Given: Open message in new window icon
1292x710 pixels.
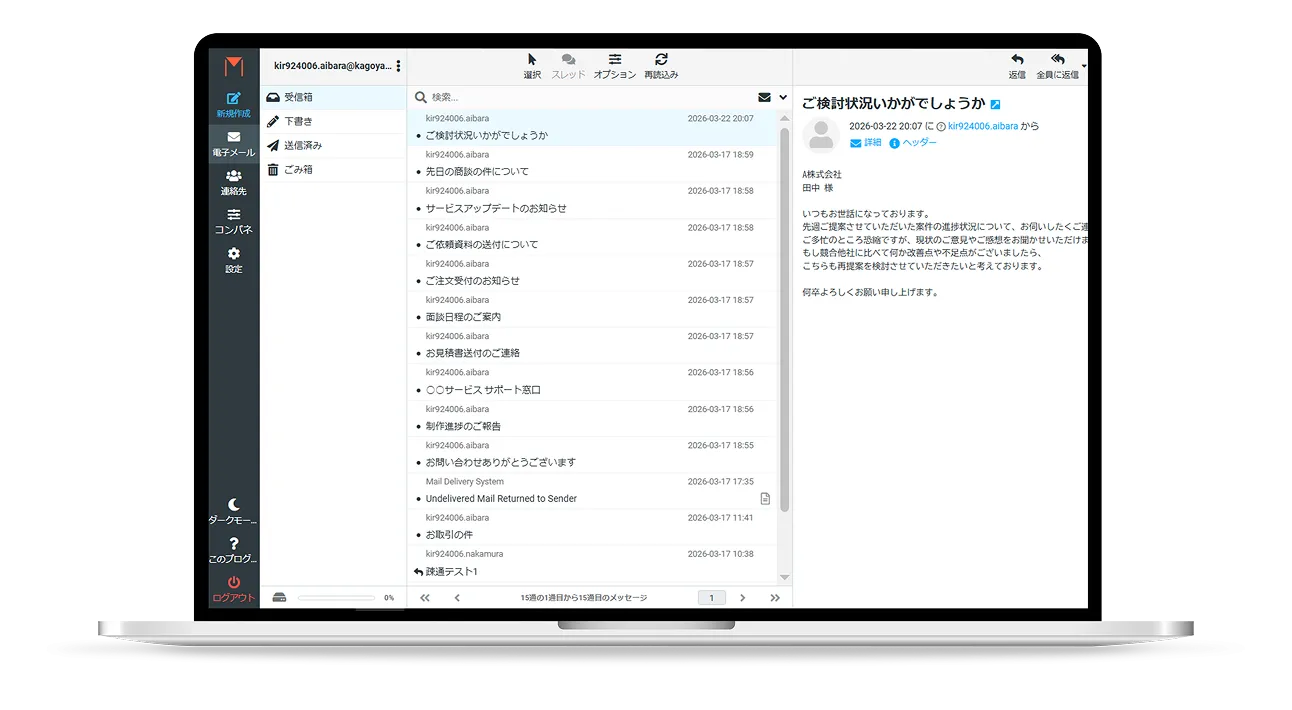Looking at the screenshot, I should [996, 104].
